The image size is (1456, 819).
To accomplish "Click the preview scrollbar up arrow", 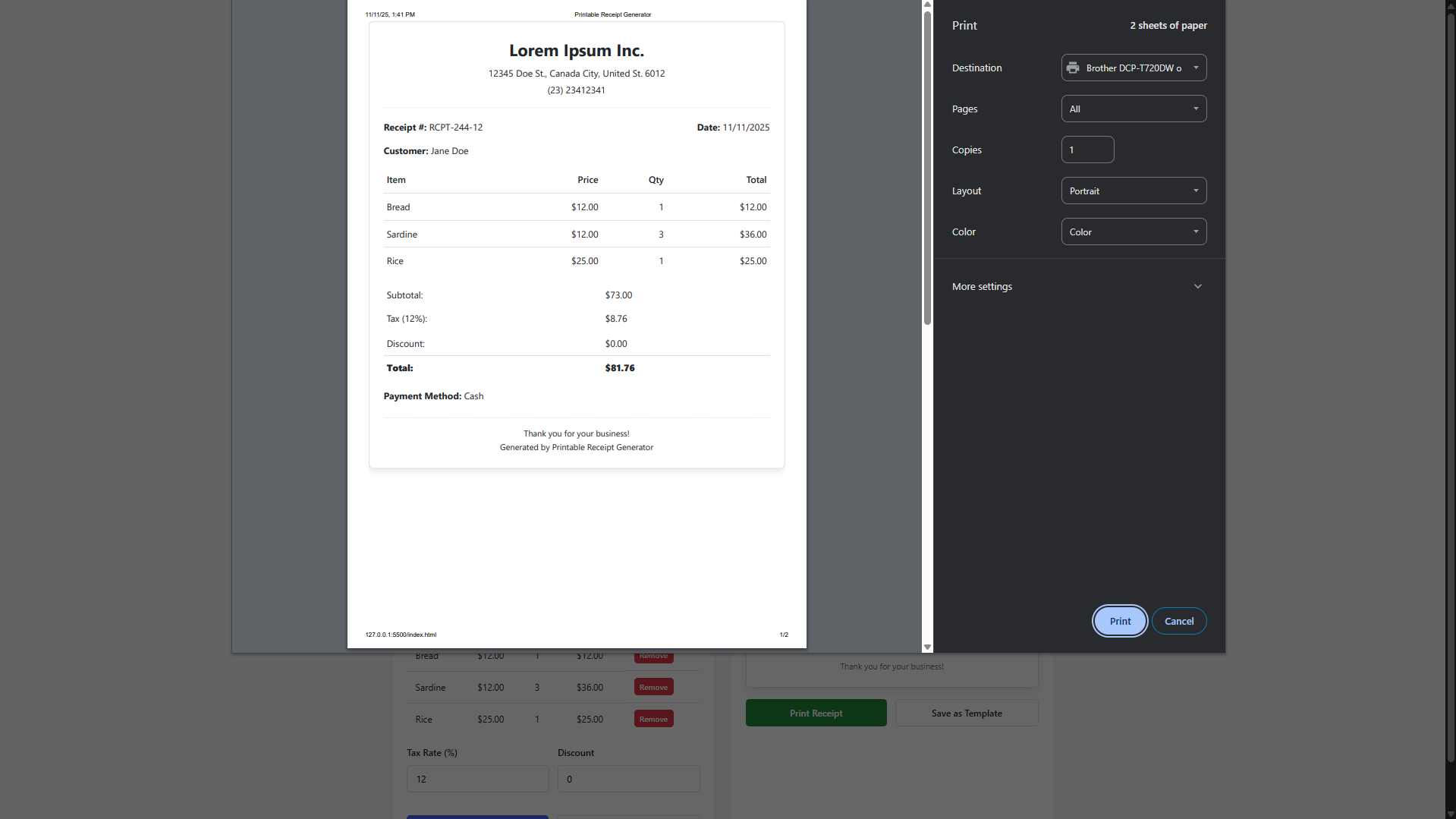I will pyautogui.click(x=927, y=5).
